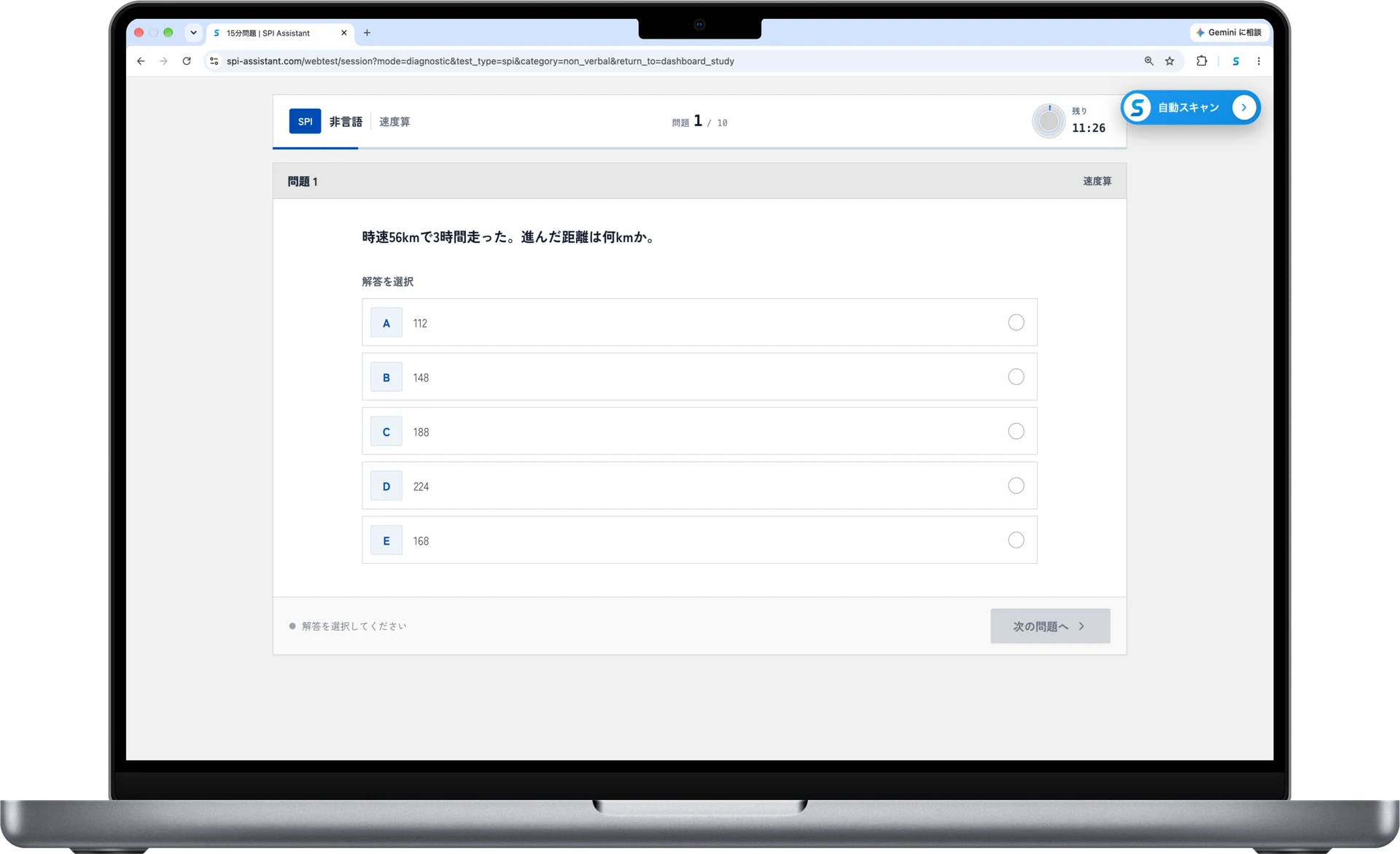
Task: Click the SPI Assistant extension icon in toolbar
Action: coord(1235,61)
